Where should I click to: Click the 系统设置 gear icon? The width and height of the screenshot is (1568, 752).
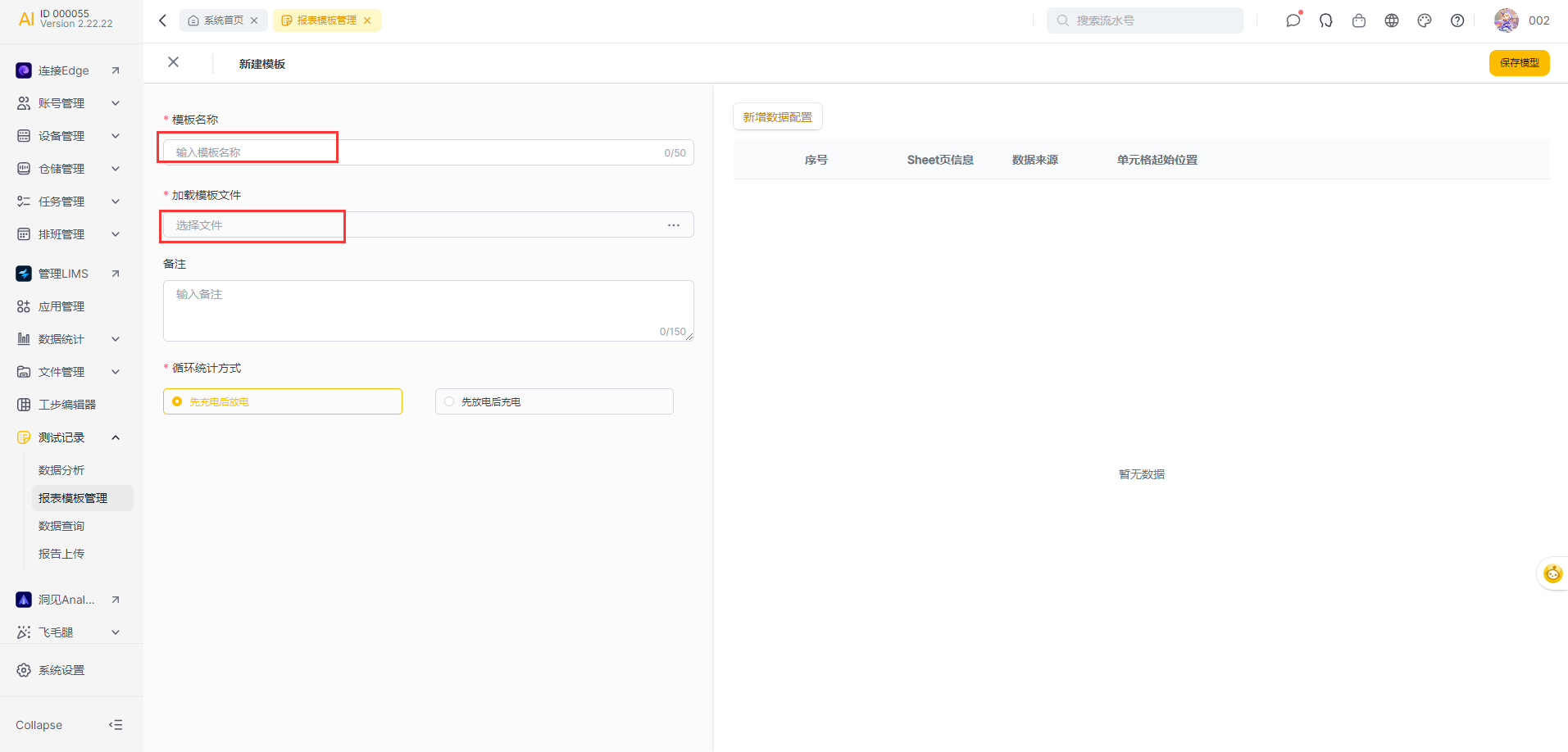tap(24, 670)
